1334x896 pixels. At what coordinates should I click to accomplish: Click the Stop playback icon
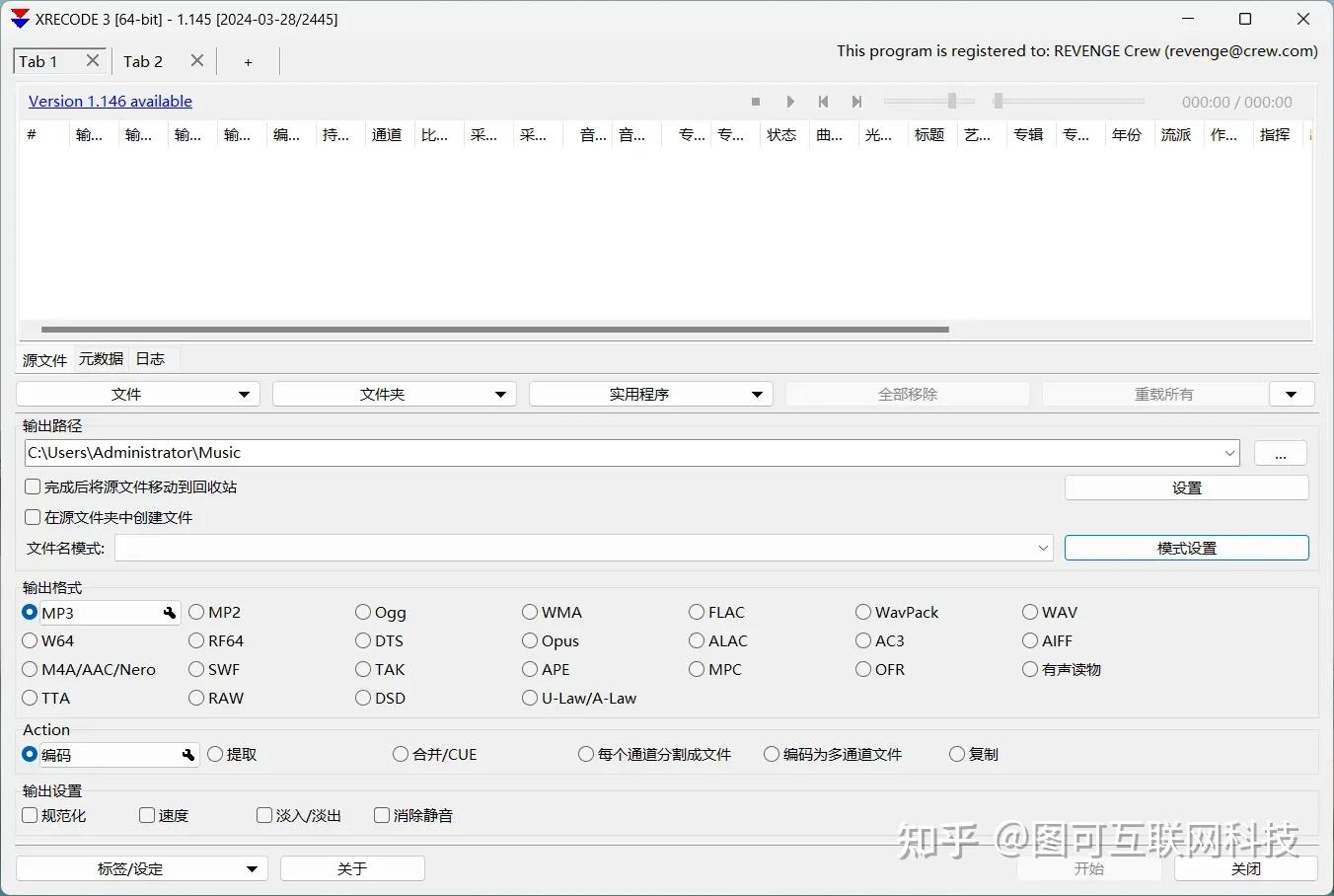point(756,101)
